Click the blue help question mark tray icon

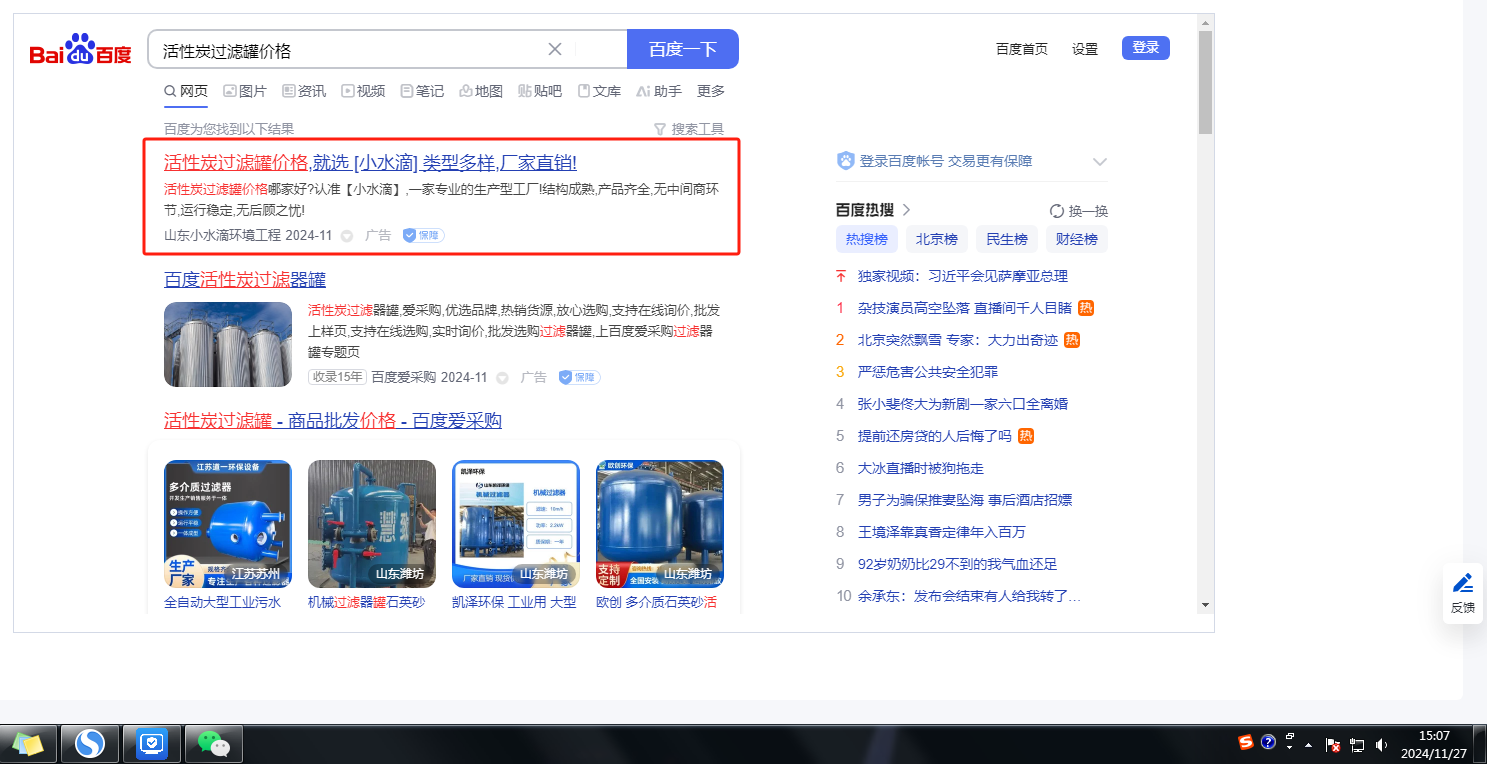1268,742
